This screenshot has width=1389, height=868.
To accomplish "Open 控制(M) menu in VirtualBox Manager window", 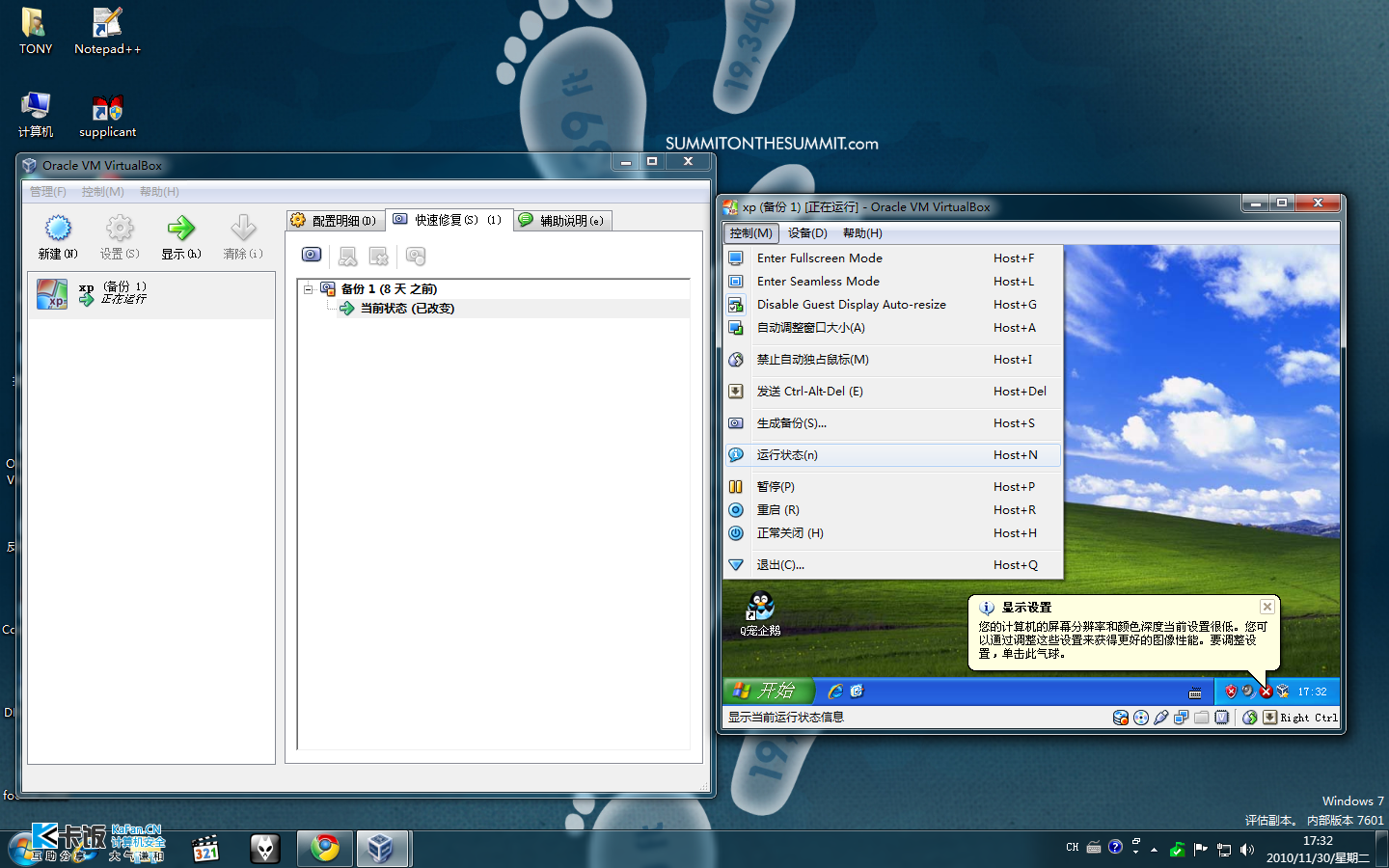I will point(102,192).
